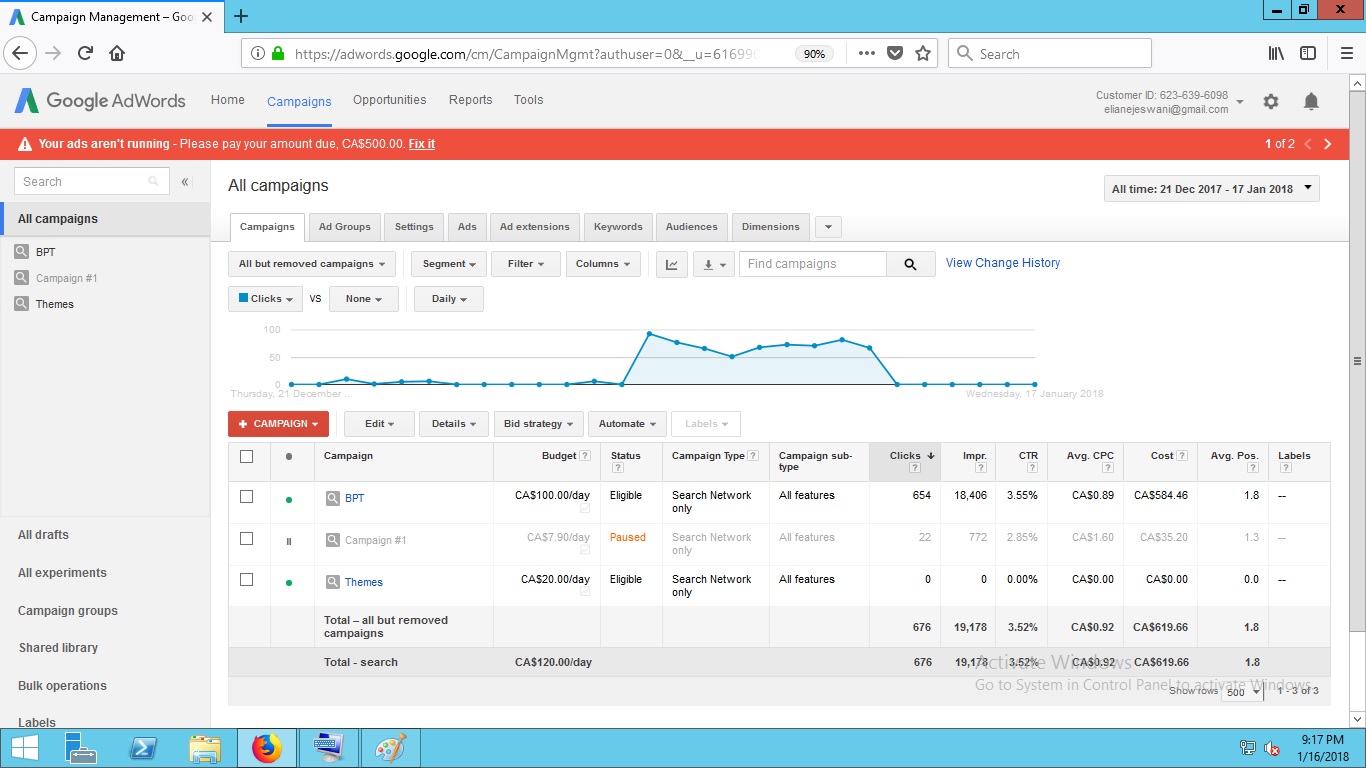Open the notifications bell
Viewport: 1366px width, 768px height.
pyautogui.click(x=1311, y=101)
